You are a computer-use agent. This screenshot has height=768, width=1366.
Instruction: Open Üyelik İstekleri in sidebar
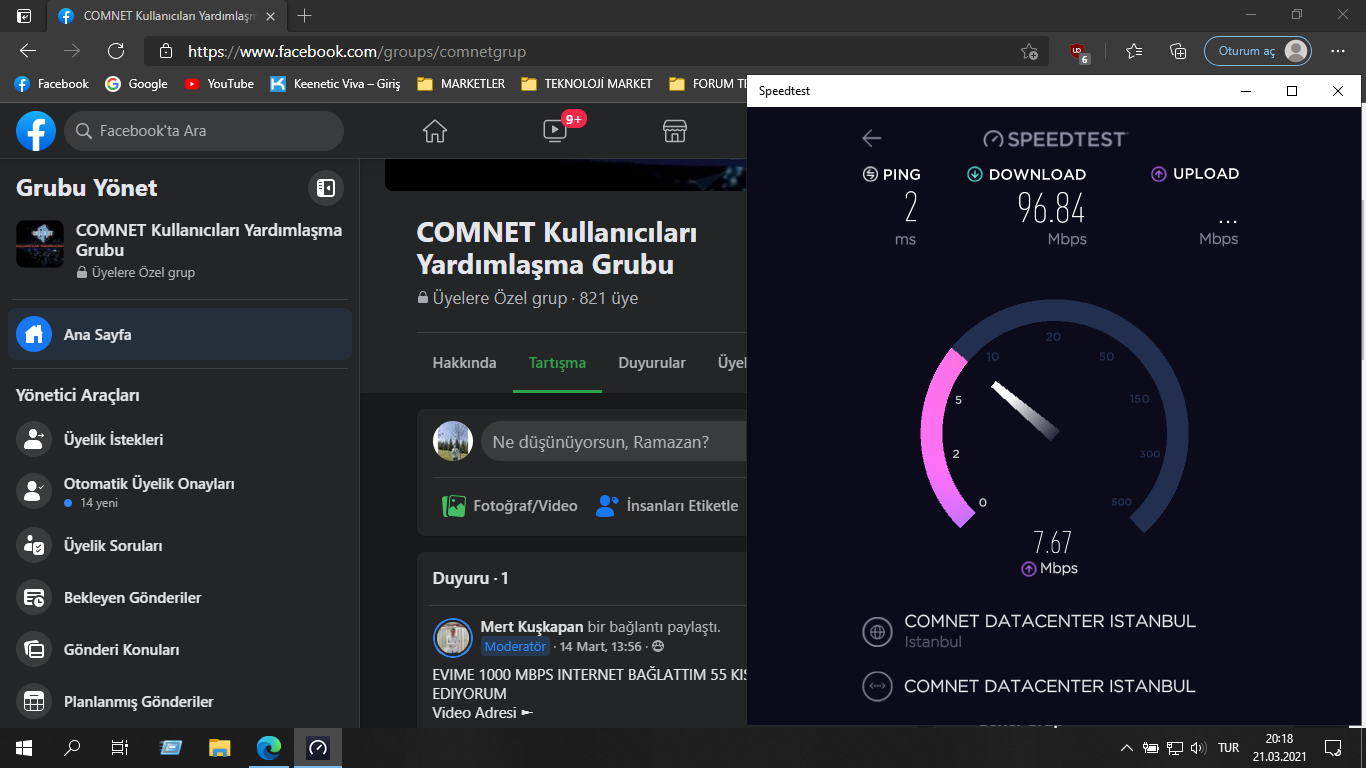[x=180, y=439]
